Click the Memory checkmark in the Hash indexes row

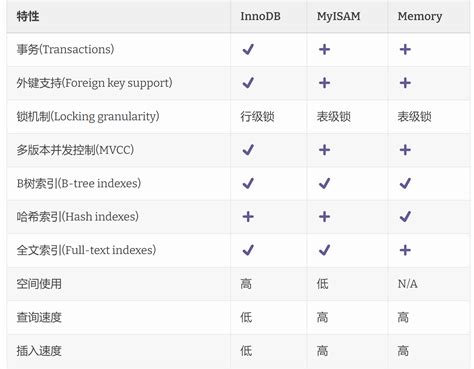(x=405, y=217)
